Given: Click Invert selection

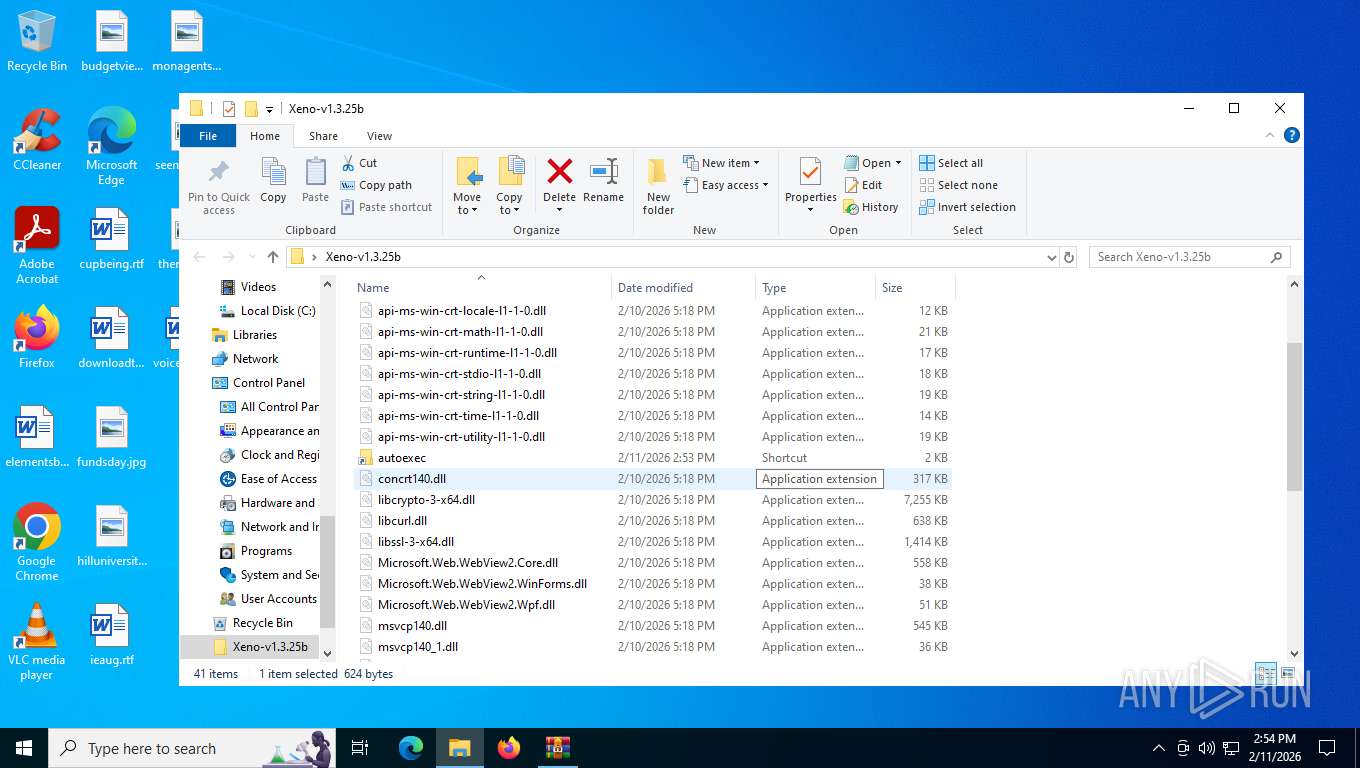Looking at the screenshot, I should (967, 207).
